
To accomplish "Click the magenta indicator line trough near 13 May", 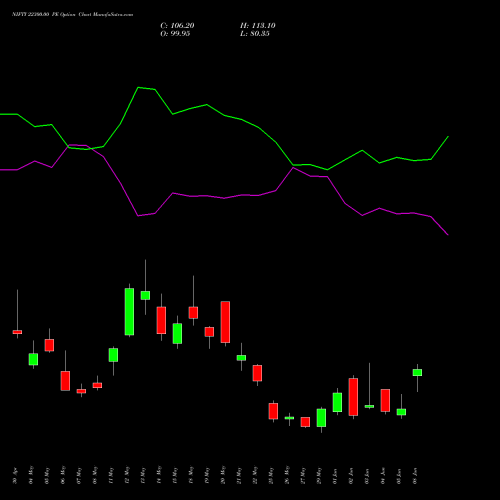I will 139,216.
